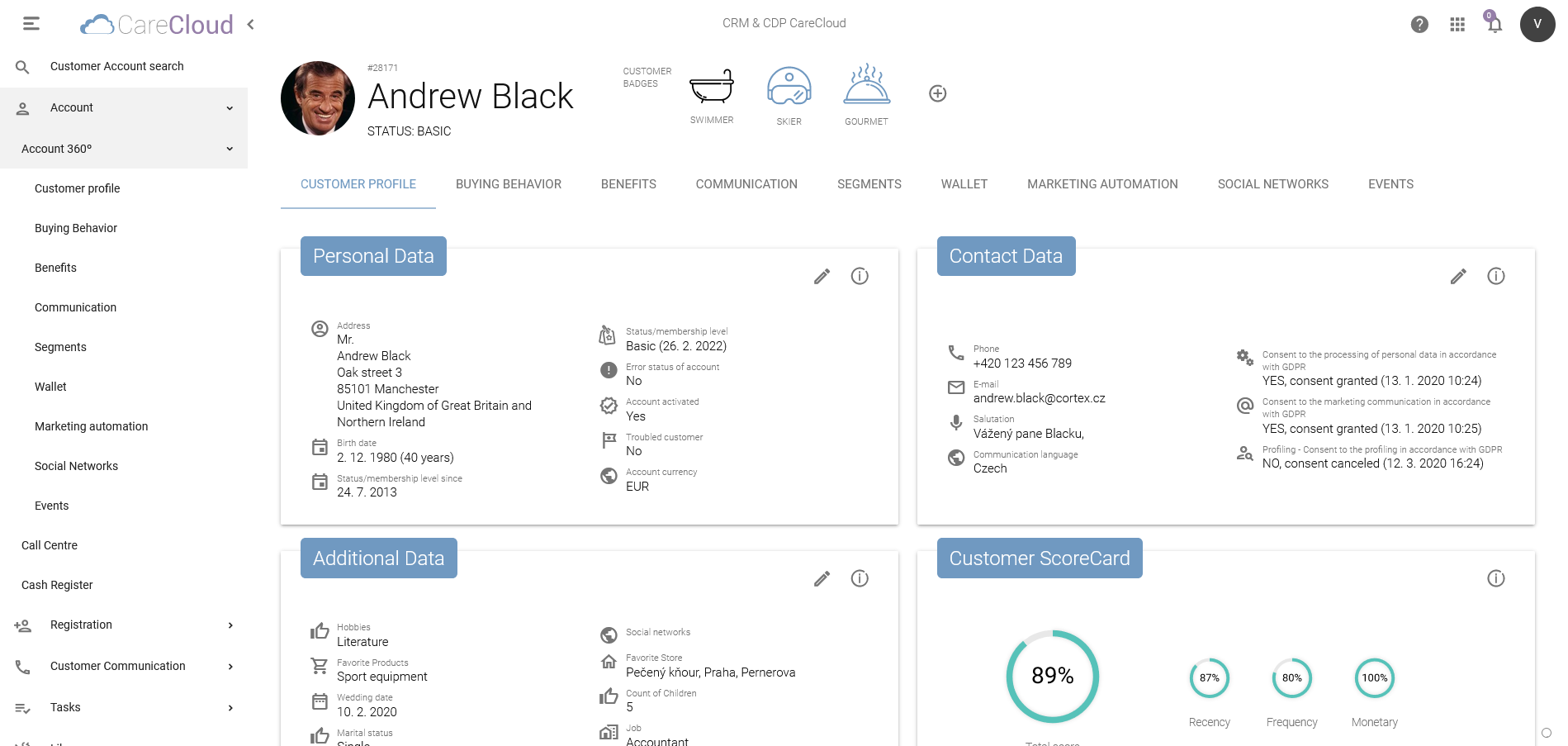Edit Personal Data with pencil icon
Viewport: 1568px width, 746px height.
point(822,277)
